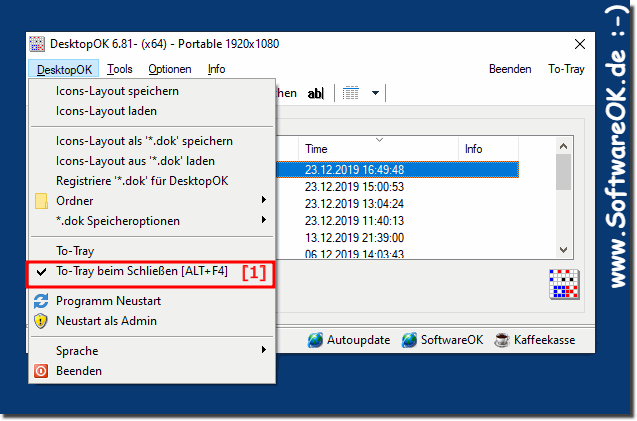Image resolution: width=637 pixels, height=421 pixels.
Task: Click the Time column sort chevron
Action: (379, 140)
